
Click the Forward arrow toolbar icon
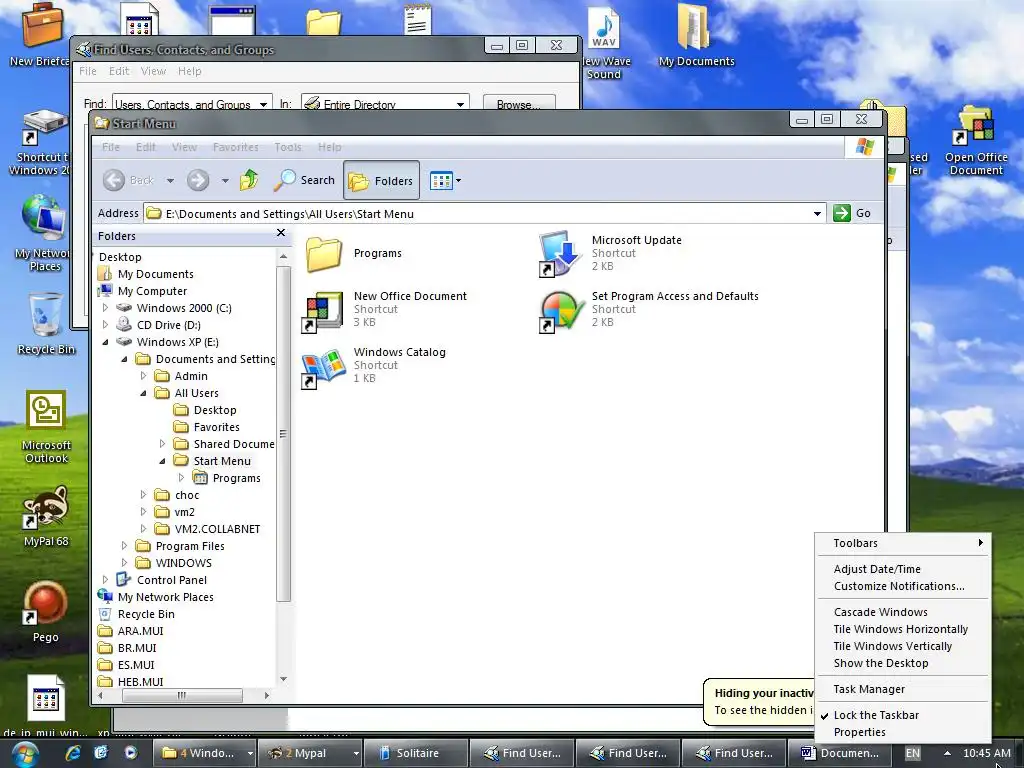tap(198, 180)
